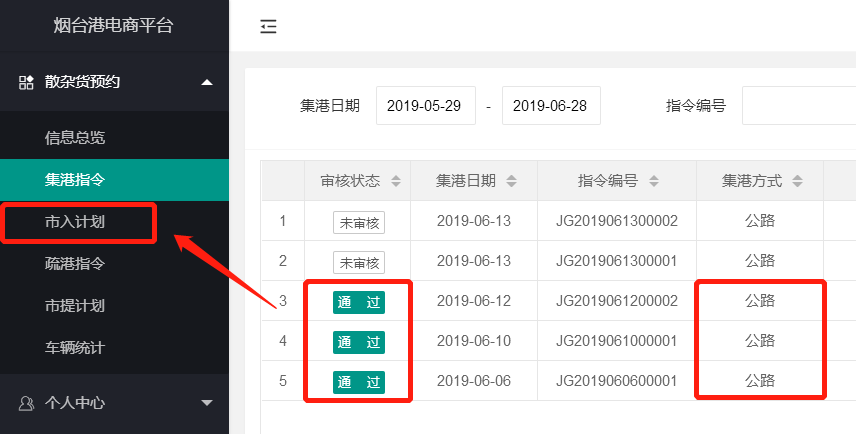Click the 个人中心 user icon
Image resolution: width=856 pixels, height=434 pixels.
26,403
